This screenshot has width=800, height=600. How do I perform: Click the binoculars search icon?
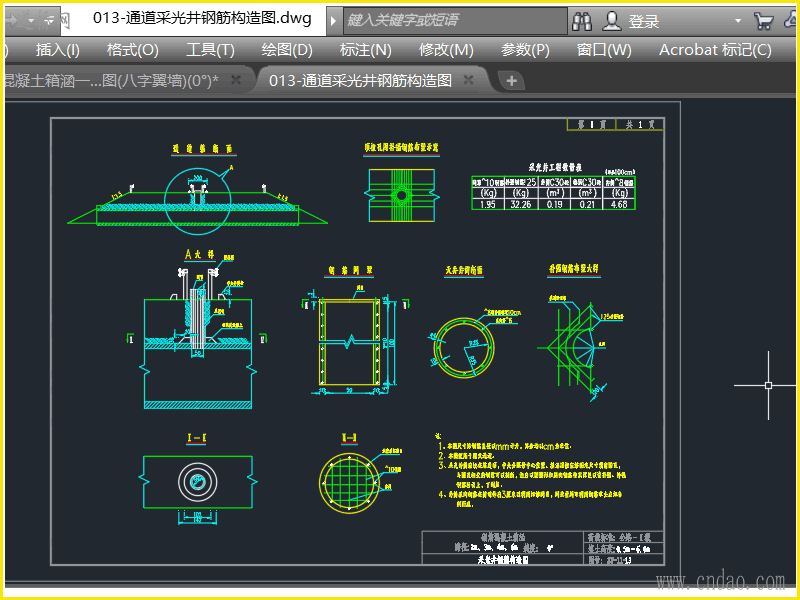pyautogui.click(x=582, y=20)
